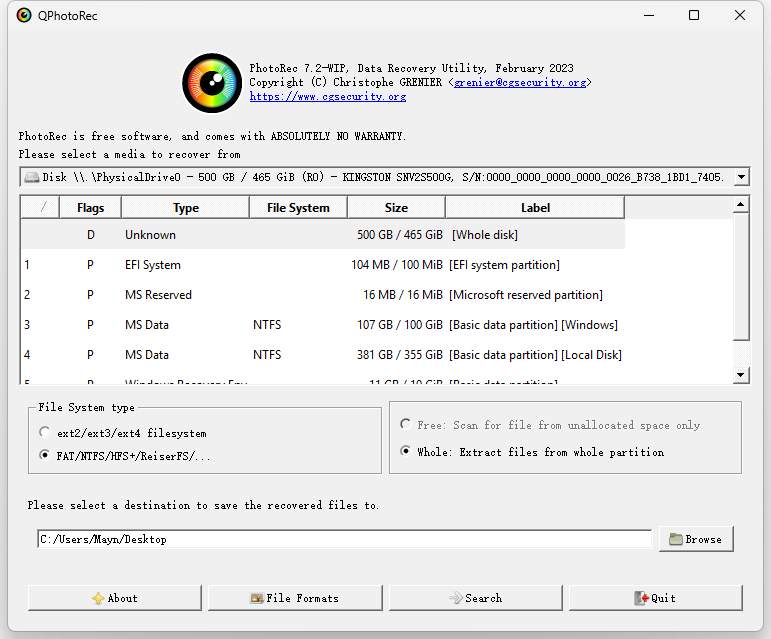Open the www.cgsecurity.org website link

pos(327,97)
